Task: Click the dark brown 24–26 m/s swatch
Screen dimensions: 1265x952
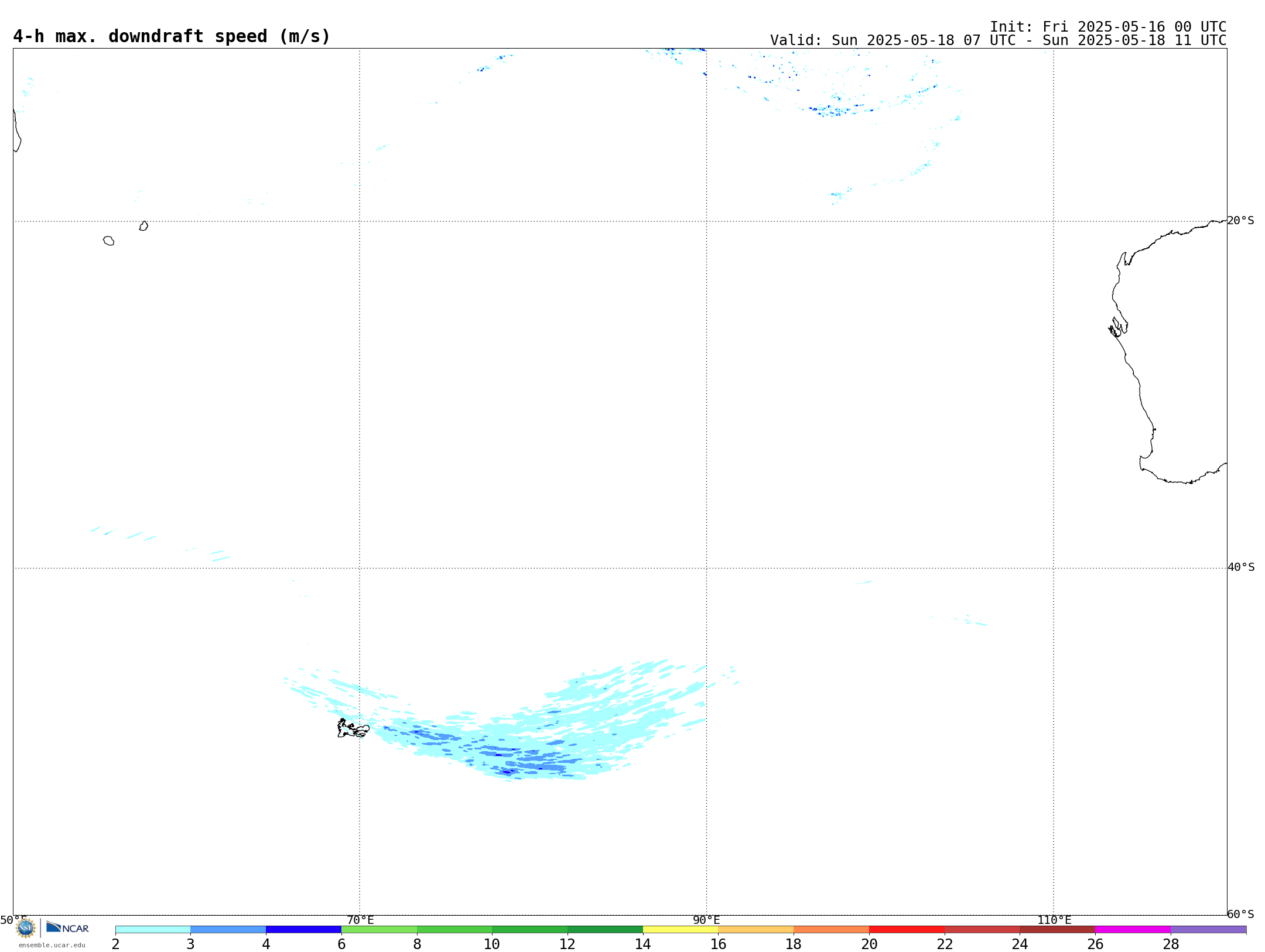Action: pyautogui.click(x=1057, y=930)
